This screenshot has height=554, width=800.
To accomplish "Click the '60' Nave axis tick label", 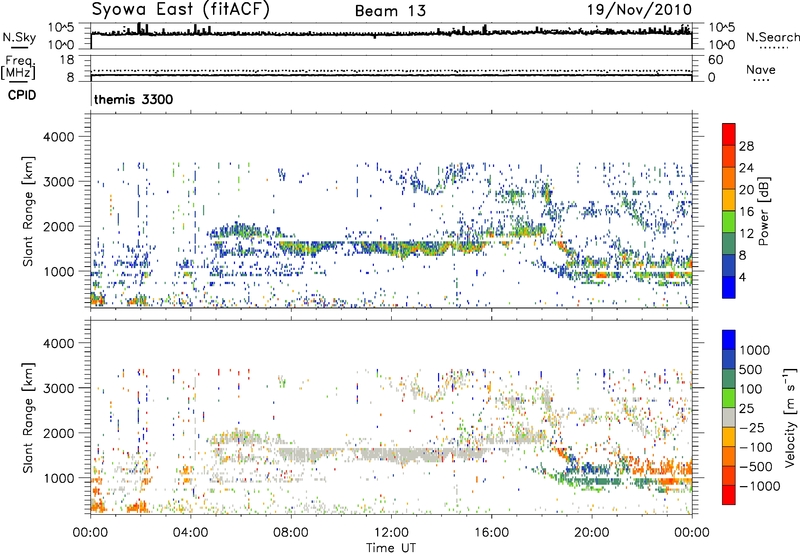I will [715, 60].
